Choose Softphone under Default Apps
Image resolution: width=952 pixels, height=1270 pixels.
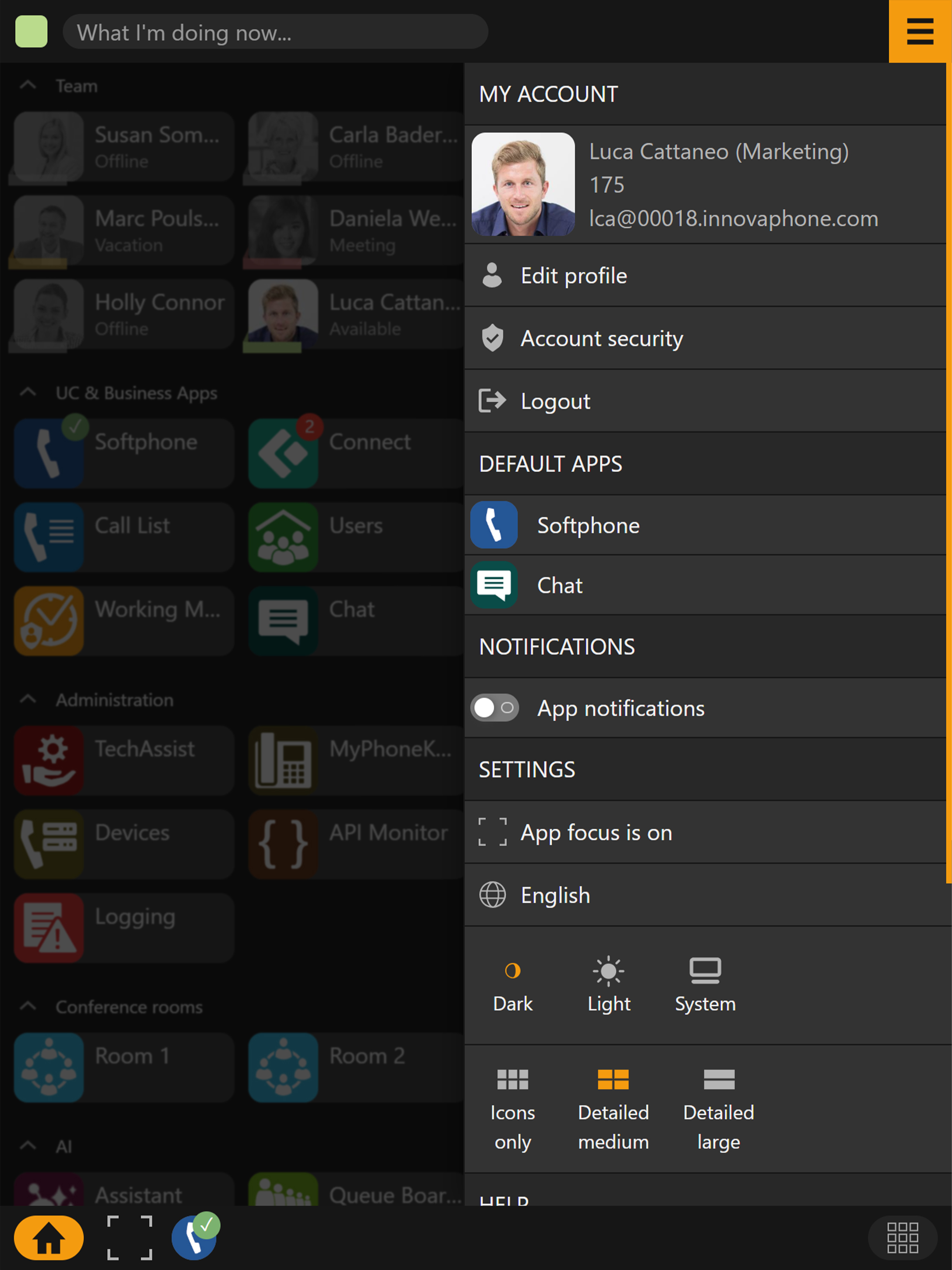tap(705, 525)
